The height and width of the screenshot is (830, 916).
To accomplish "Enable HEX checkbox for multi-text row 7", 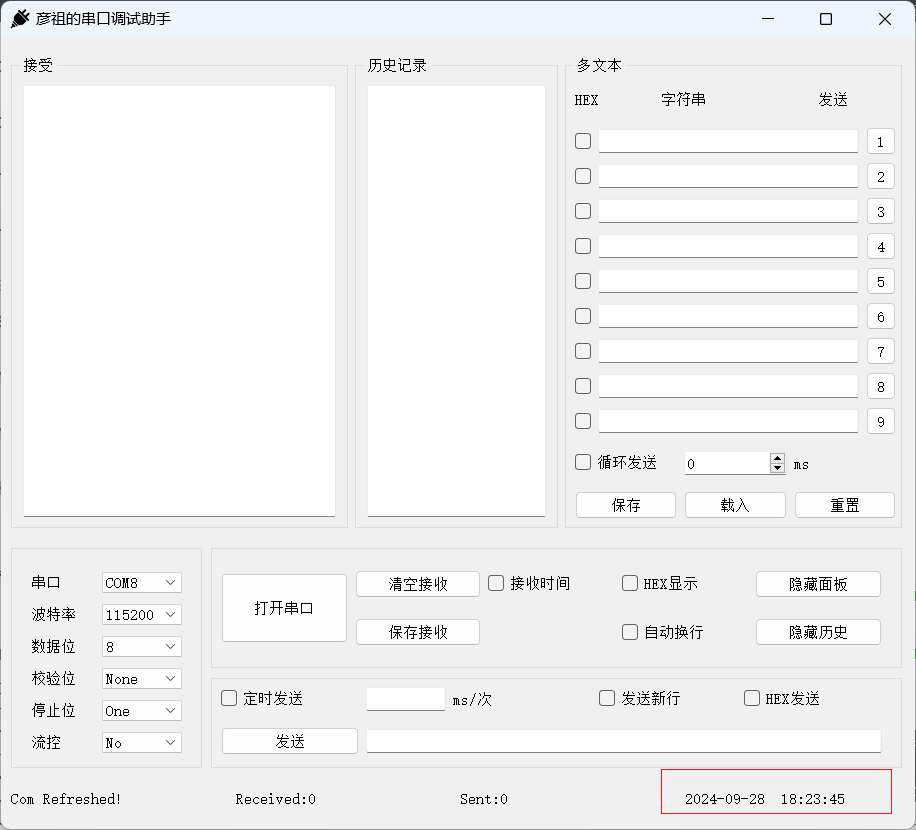I will (583, 352).
